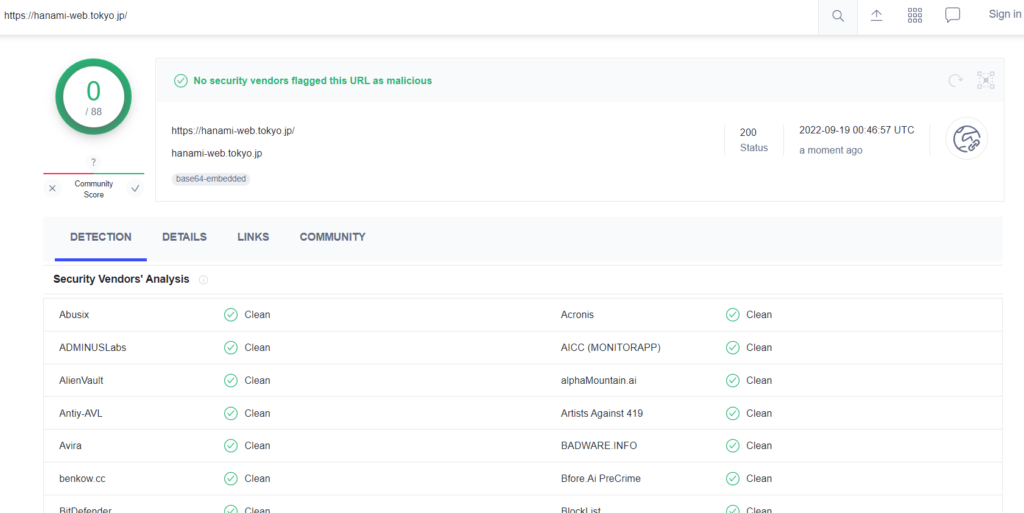Screen dimensions: 1024x513
Task: Open the COMMUNITY tab
Action: tap(332, 237)
